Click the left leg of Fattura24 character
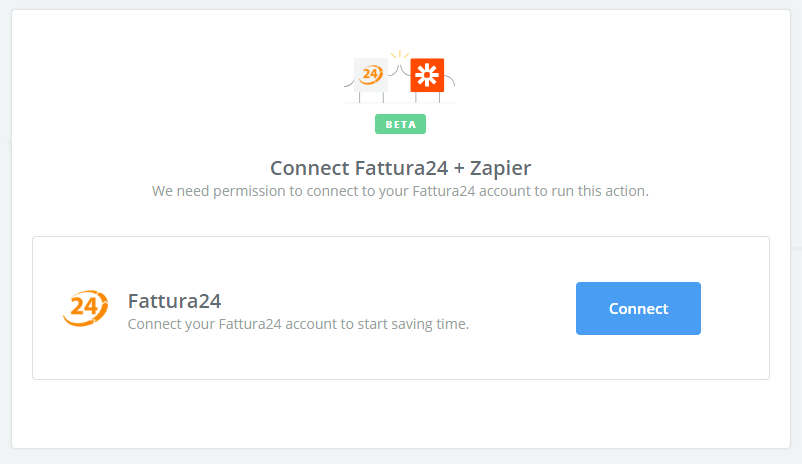This screenshot has width=802, height=464. (360, 97)
